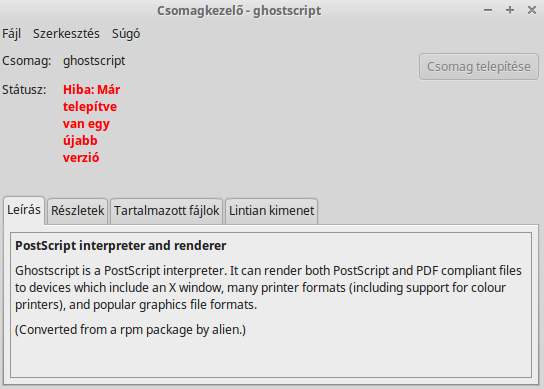Switch to the Részletek tab
Screen dimensions: 544x389
coord(78,211)
